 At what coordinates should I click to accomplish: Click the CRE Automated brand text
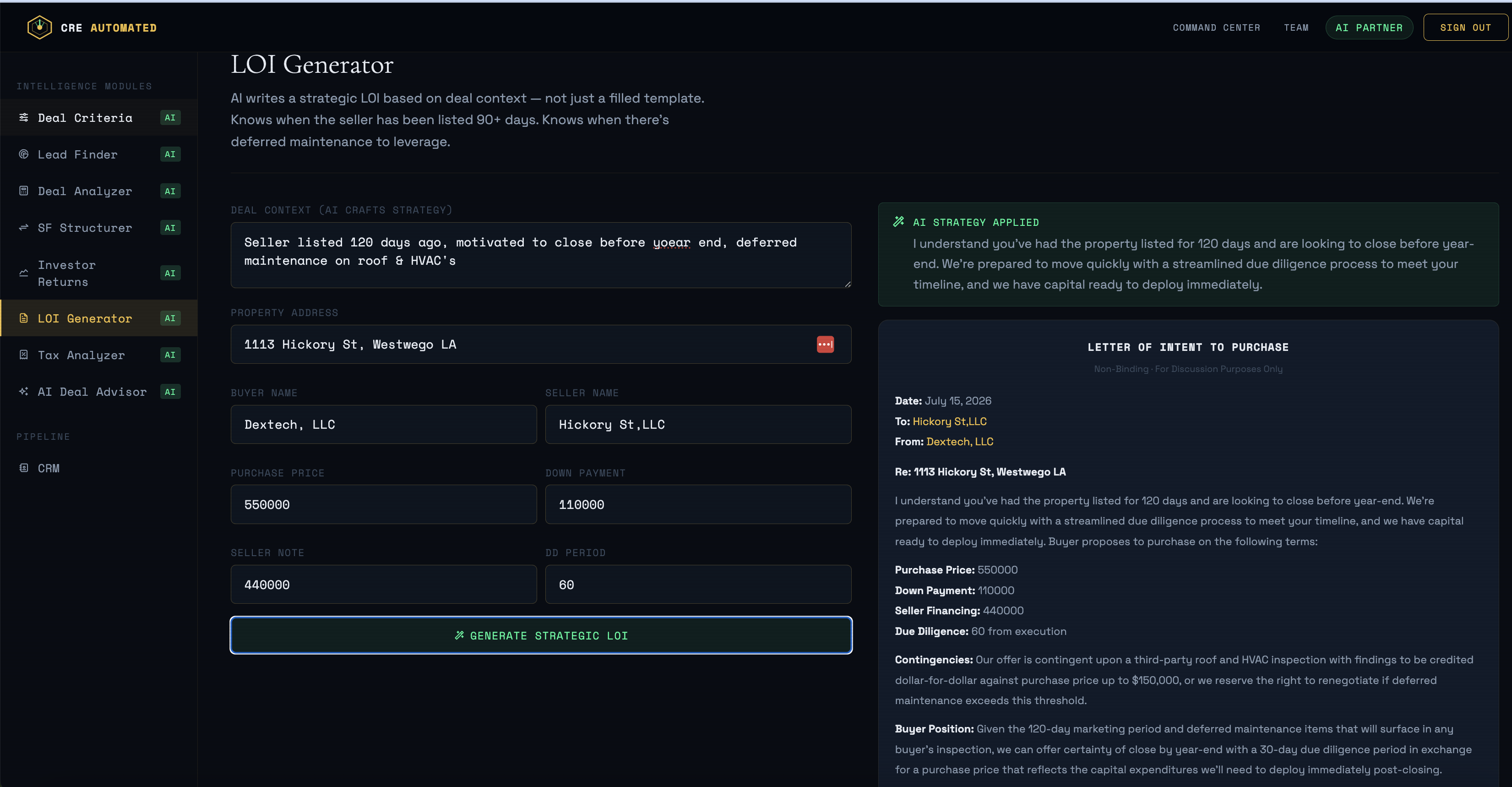click(x=109, y=27)
